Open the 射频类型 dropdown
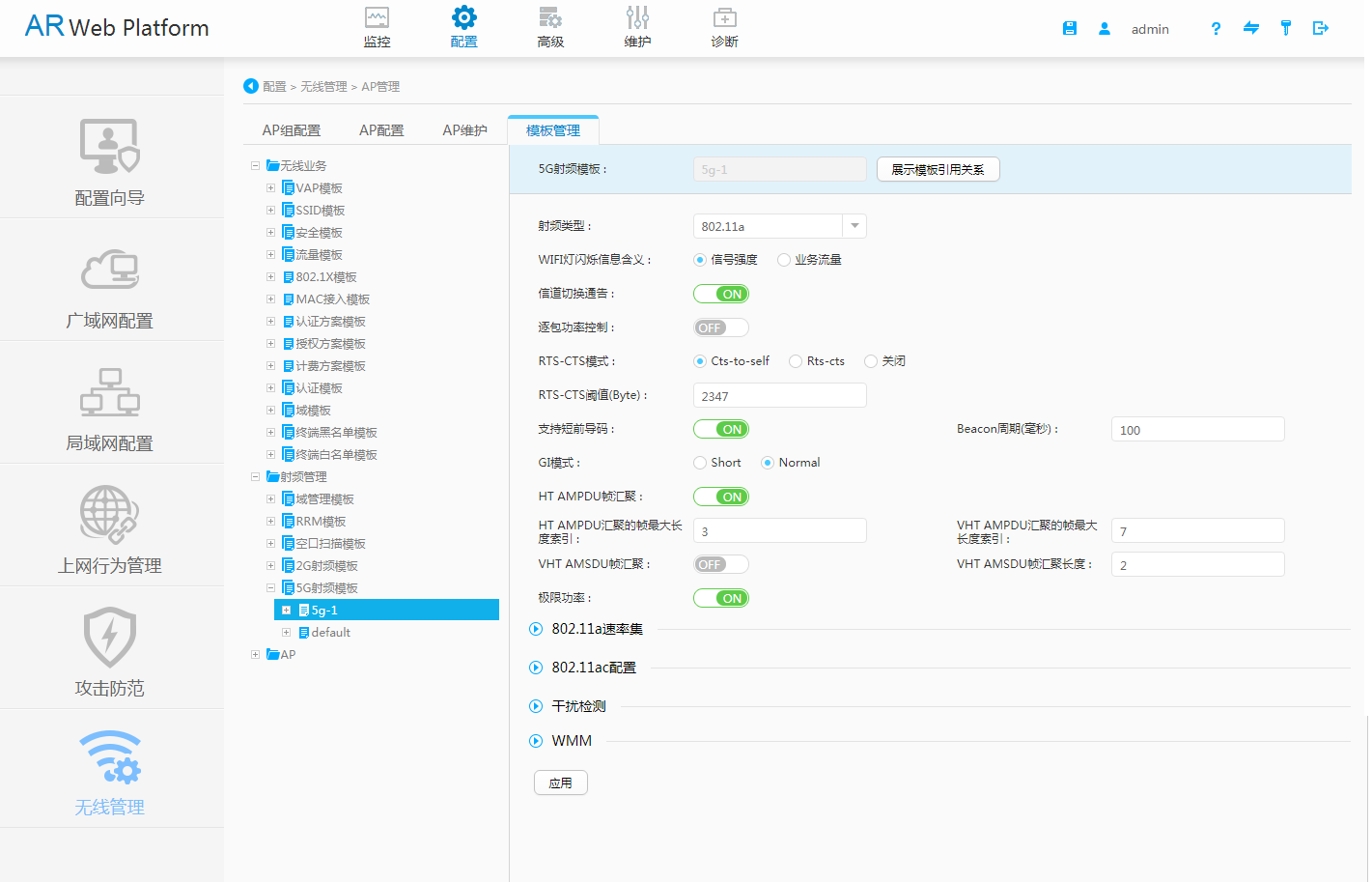 [x=854, y=225]
